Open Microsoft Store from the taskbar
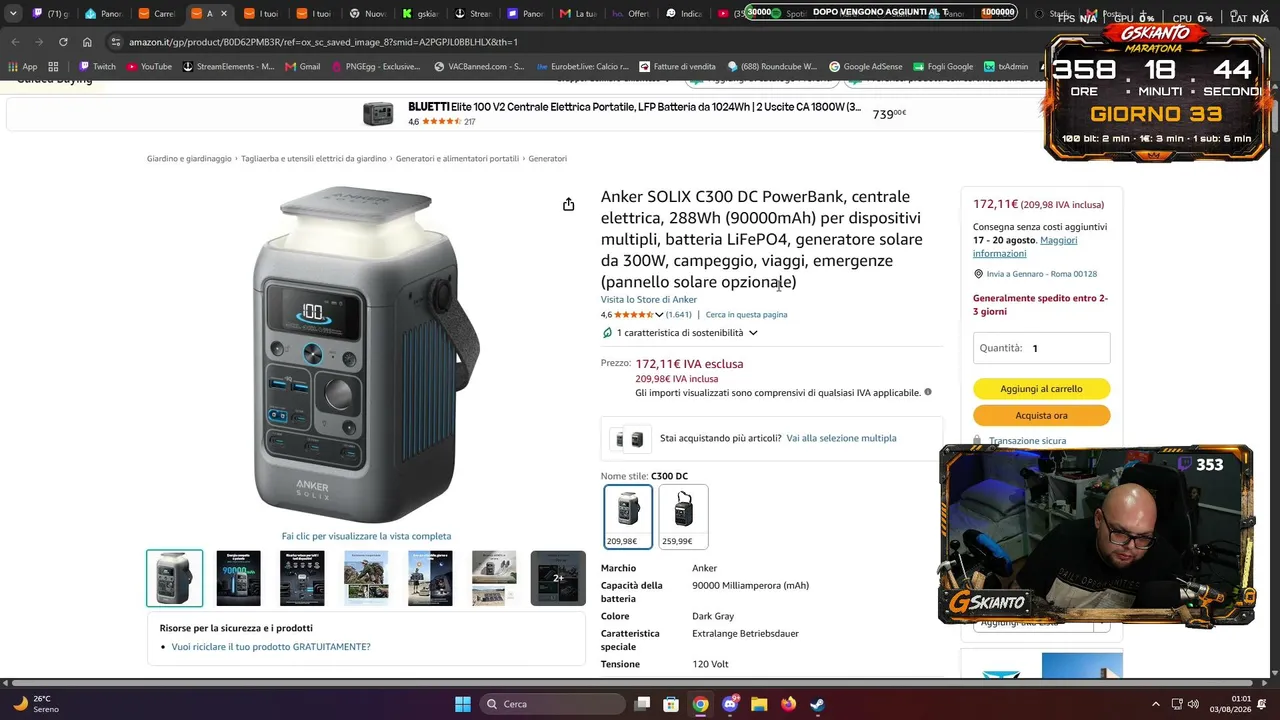Screen dimensions: 1280x720 point(672,704)
